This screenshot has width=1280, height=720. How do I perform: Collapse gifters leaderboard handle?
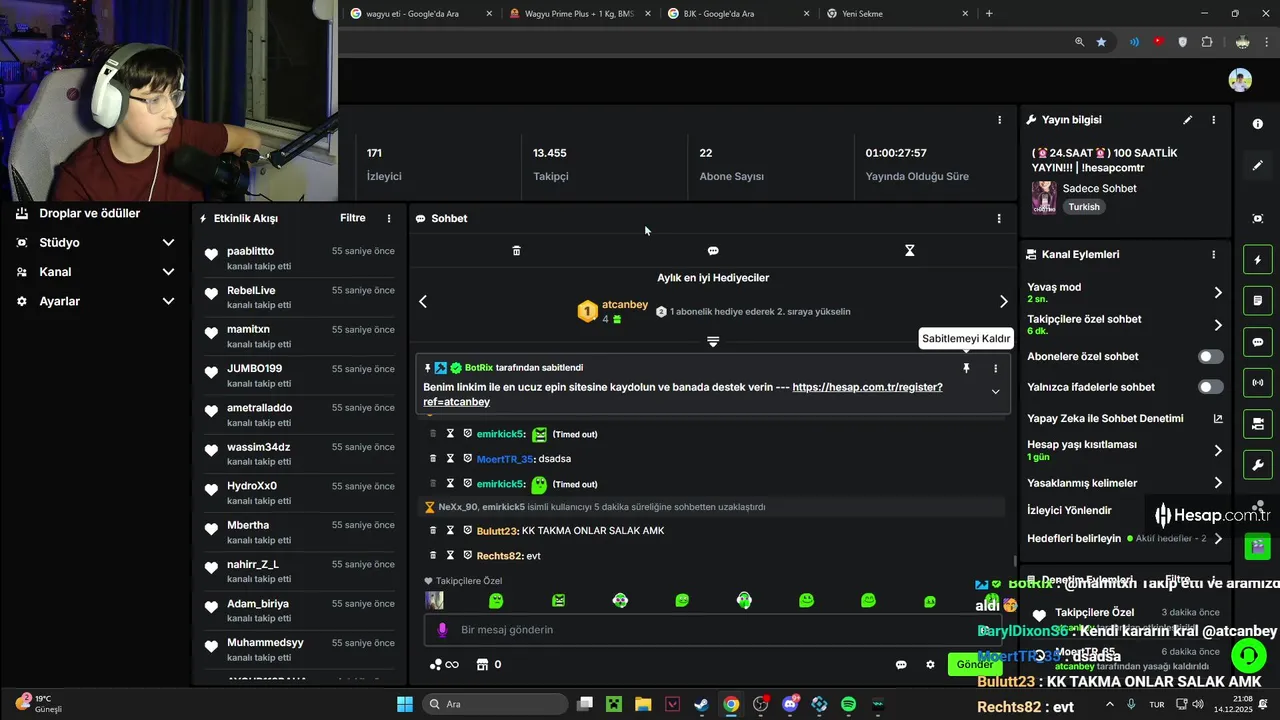713,342
